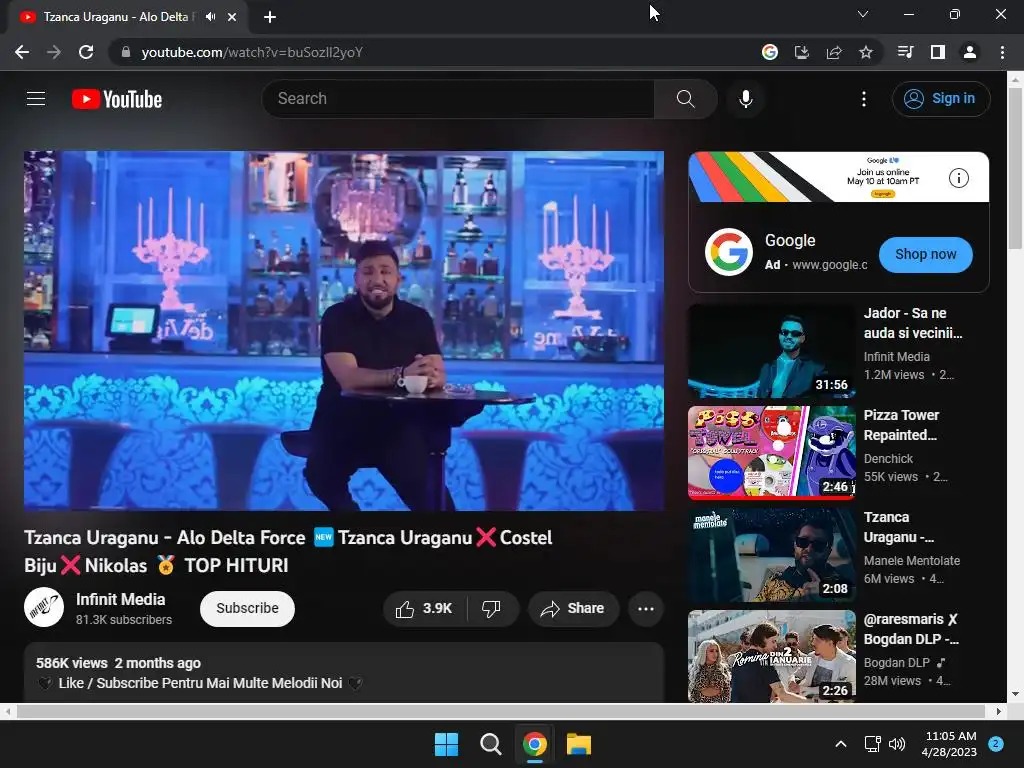Select the Tzanca Uraganu - Alo Delta tab
Screen dimensions: 1024x768
[128, 18]
